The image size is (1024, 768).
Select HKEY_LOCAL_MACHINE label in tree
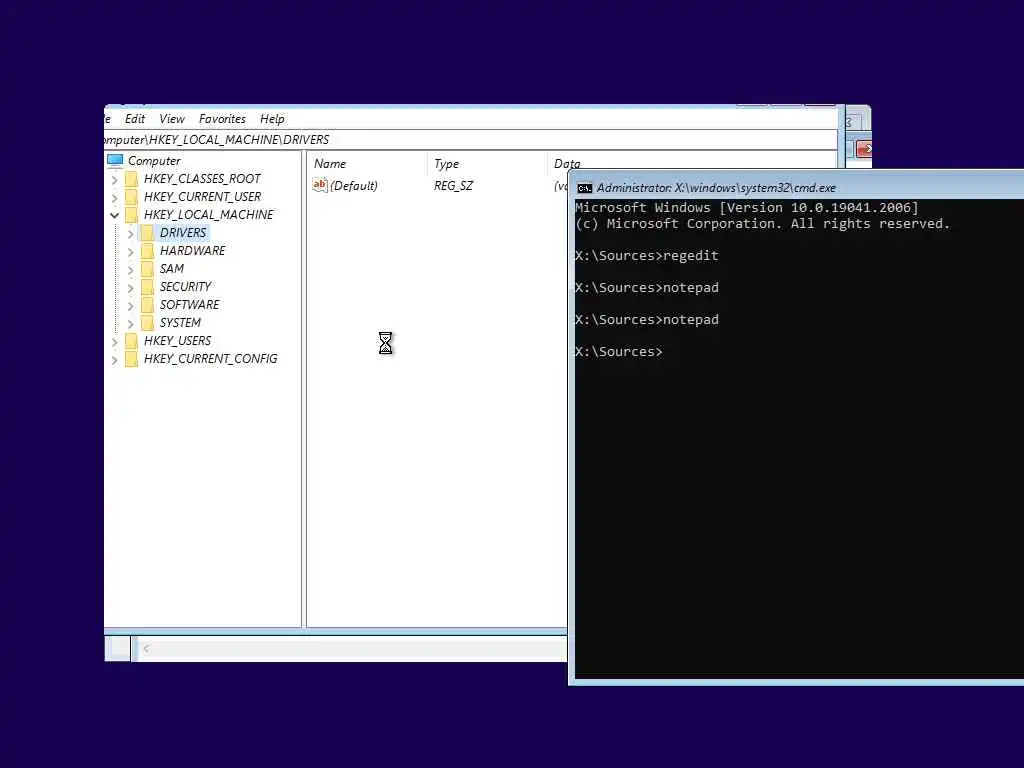[x=208, y=215]
